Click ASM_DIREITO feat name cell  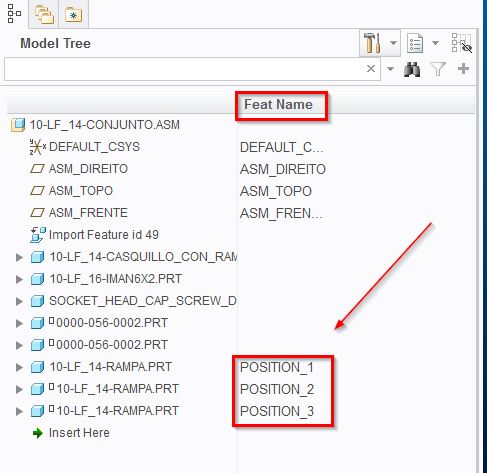coord(283,169)
